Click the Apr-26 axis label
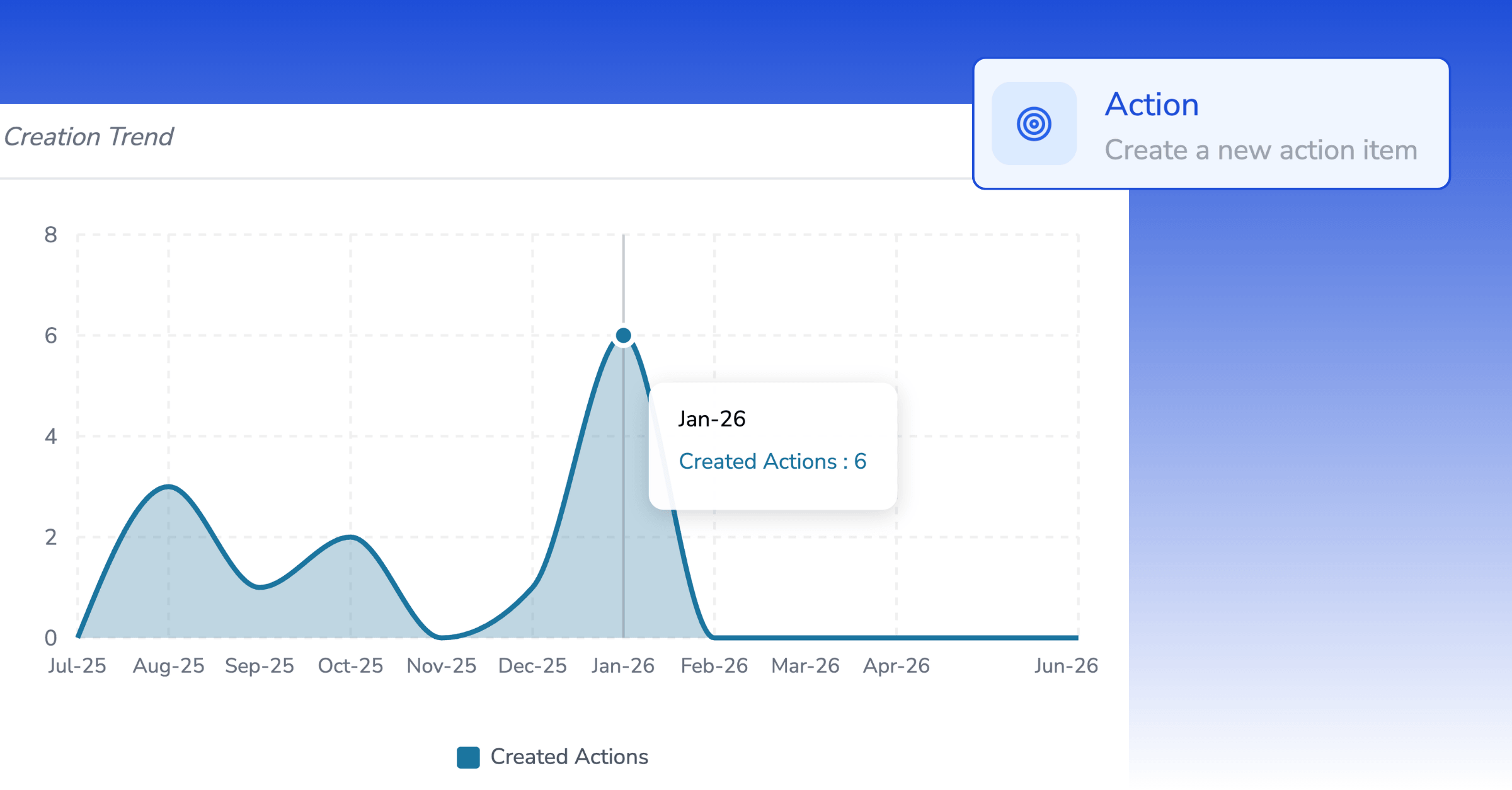This screenshot has width=1512, height=790. (896, 666)
